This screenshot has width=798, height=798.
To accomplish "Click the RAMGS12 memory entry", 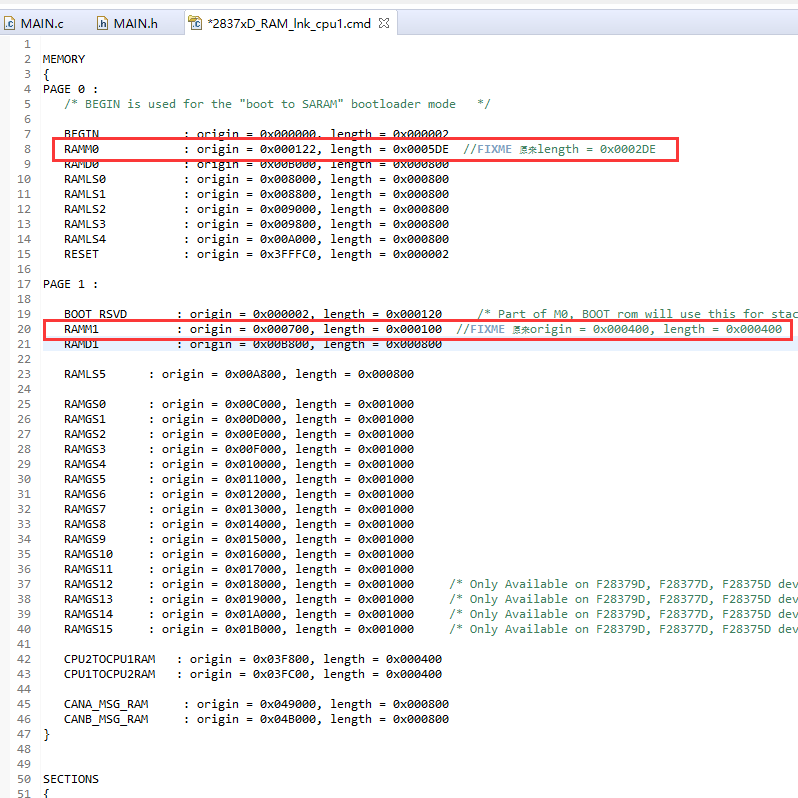I will click(x=89, y=584).
